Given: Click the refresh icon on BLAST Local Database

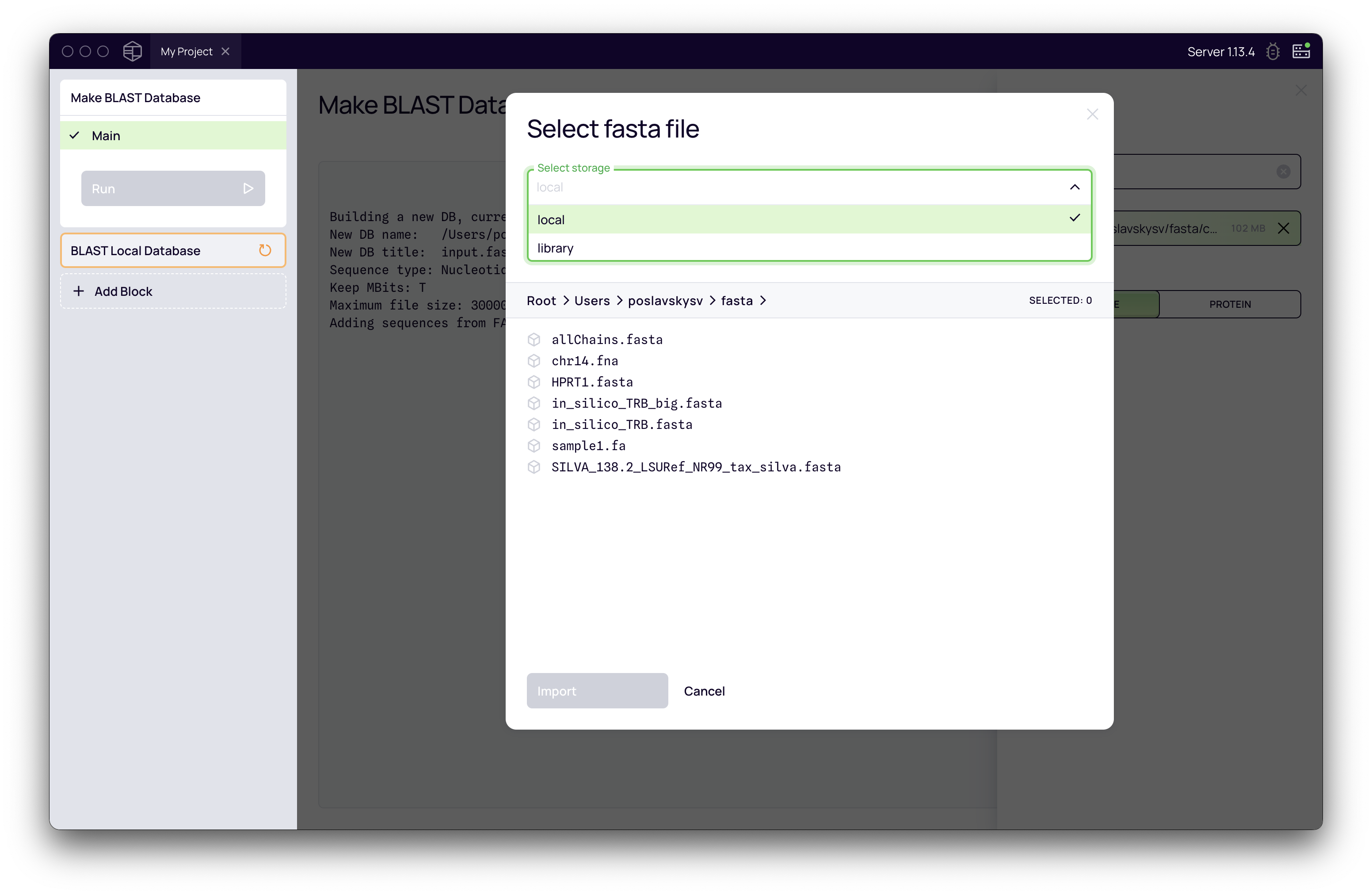Looking at the screenshot, I should 265,250.
